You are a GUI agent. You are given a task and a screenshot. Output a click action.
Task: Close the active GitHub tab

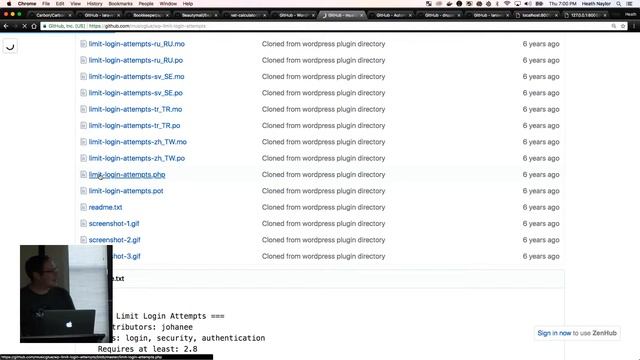click(361, 15)
